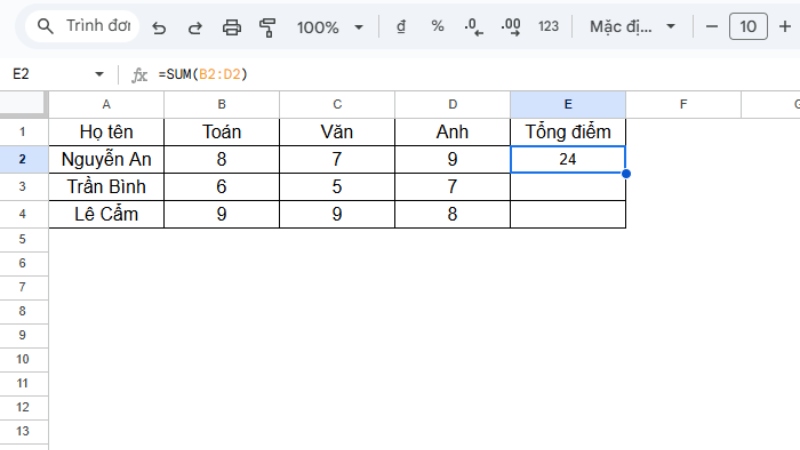800x450 pixels.
Task: Click the empty Tổng điểm cell for Trần Bình
Action: pyautogui.click(x=568, y=186)
